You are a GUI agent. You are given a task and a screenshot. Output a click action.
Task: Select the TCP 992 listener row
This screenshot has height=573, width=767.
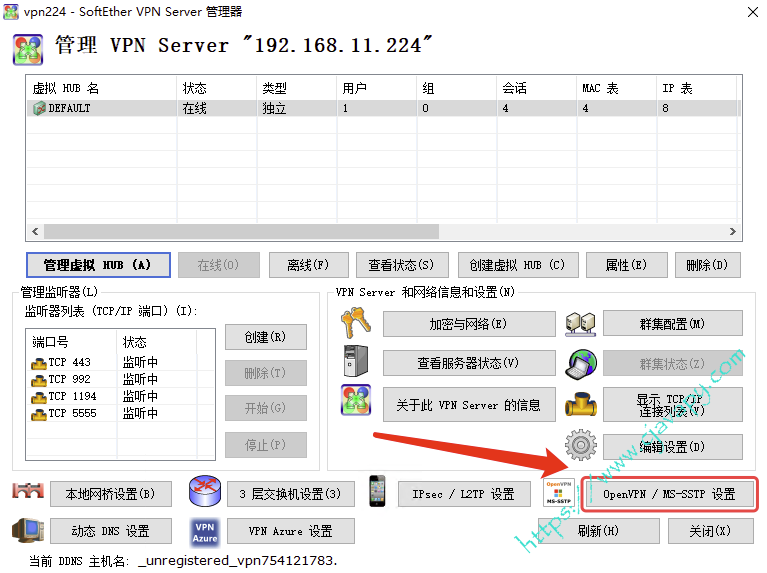coord(120,379)
